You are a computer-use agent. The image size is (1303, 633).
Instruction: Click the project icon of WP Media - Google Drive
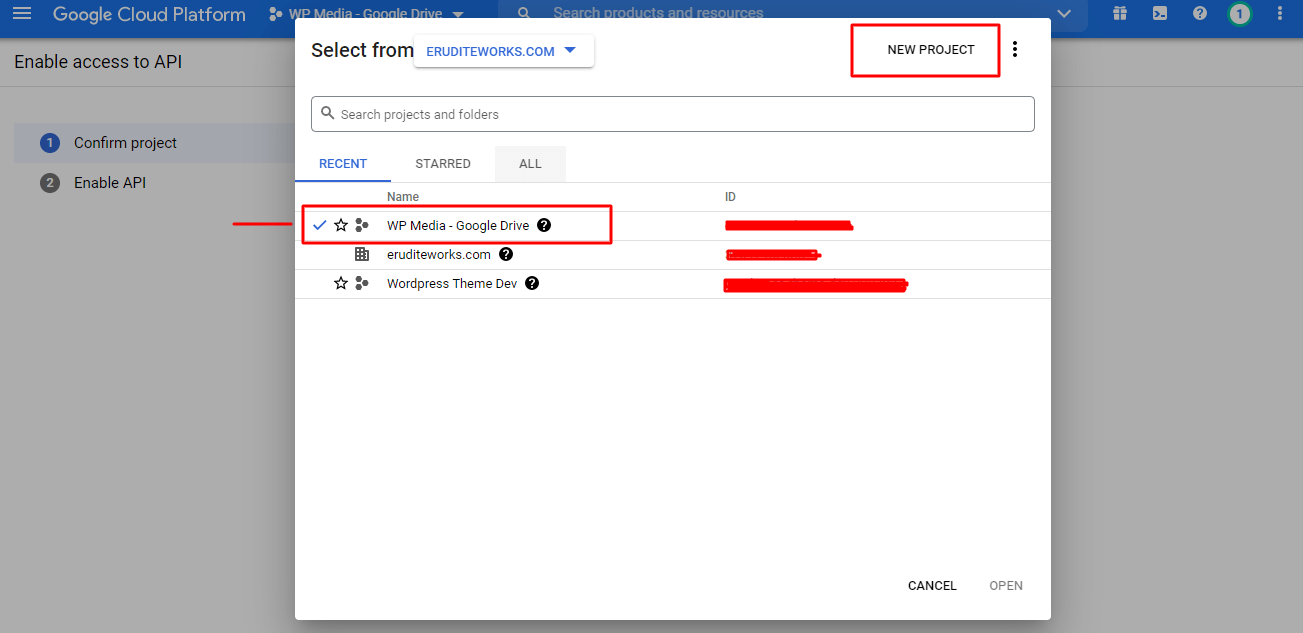pos(362,225)
